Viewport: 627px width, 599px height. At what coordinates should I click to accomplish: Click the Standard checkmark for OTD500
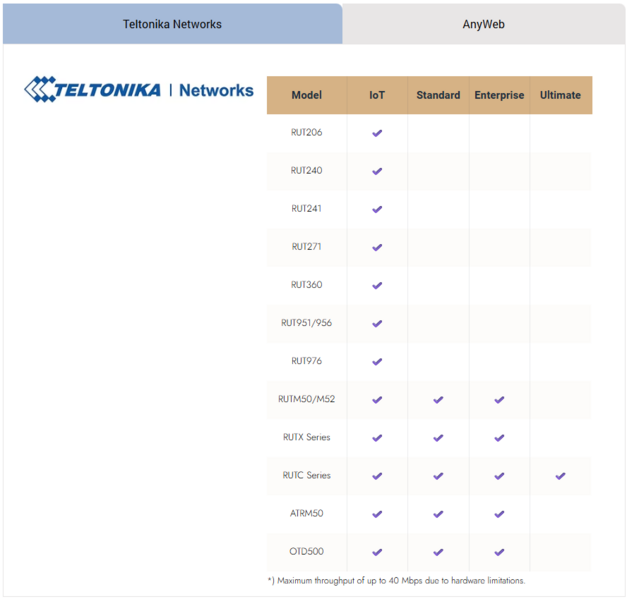coord(438,552)
